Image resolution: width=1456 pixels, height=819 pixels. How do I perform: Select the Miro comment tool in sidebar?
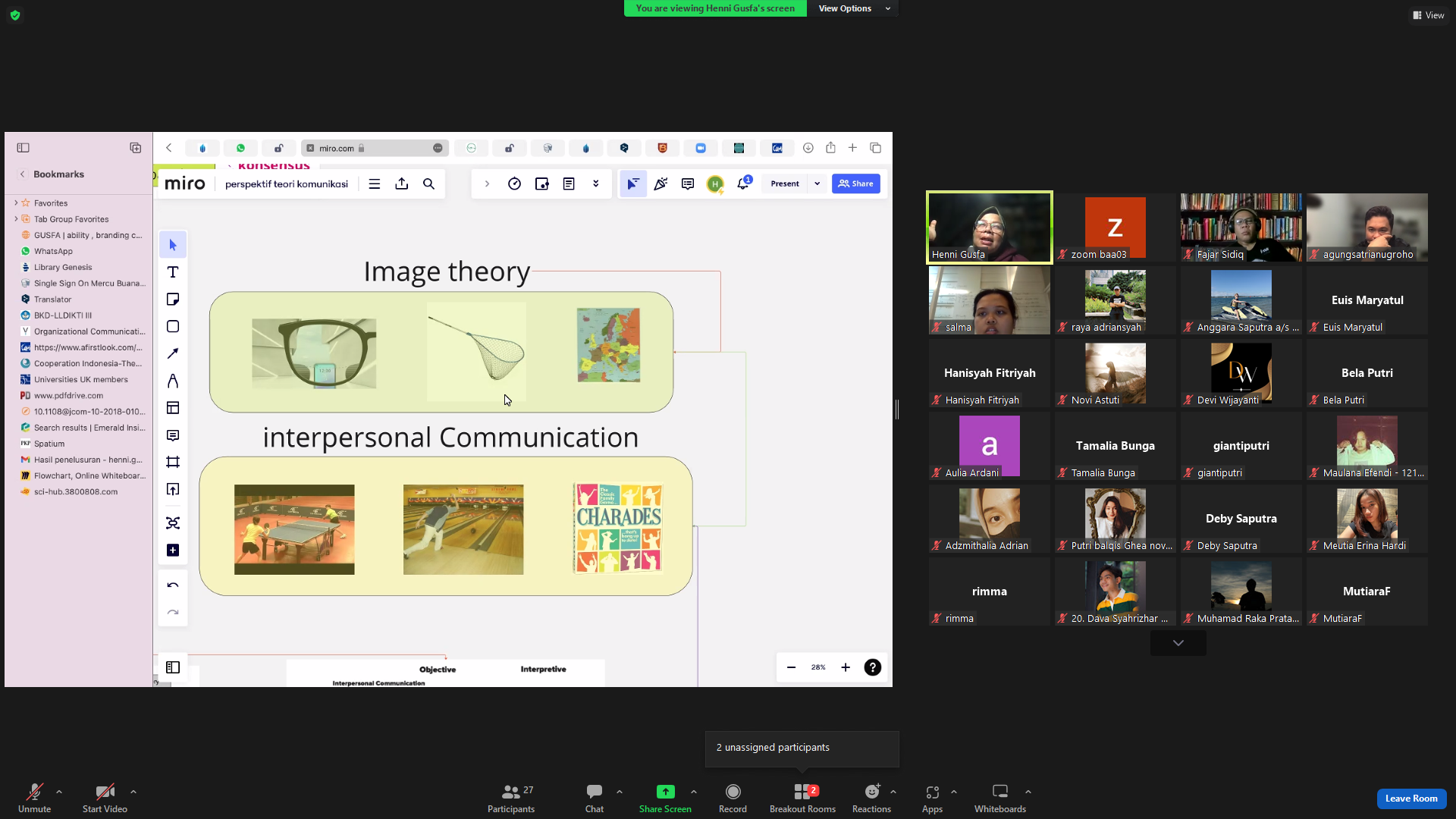(173, 435)
